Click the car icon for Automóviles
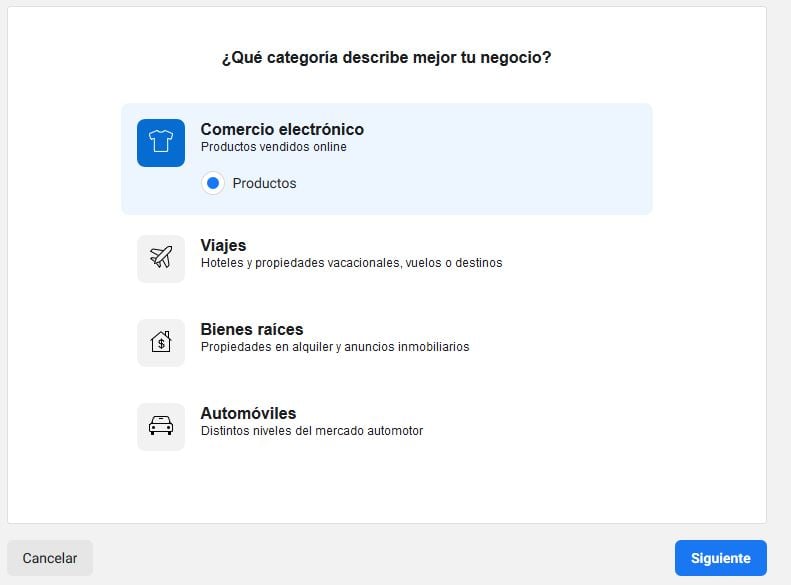Image resolution: width=791 pixels, height=585 pixels. coord(161,426)
